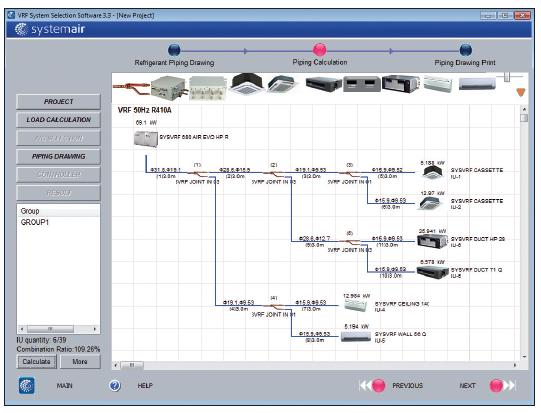
Task: Click the Calculate button
Action: (37, 362)
